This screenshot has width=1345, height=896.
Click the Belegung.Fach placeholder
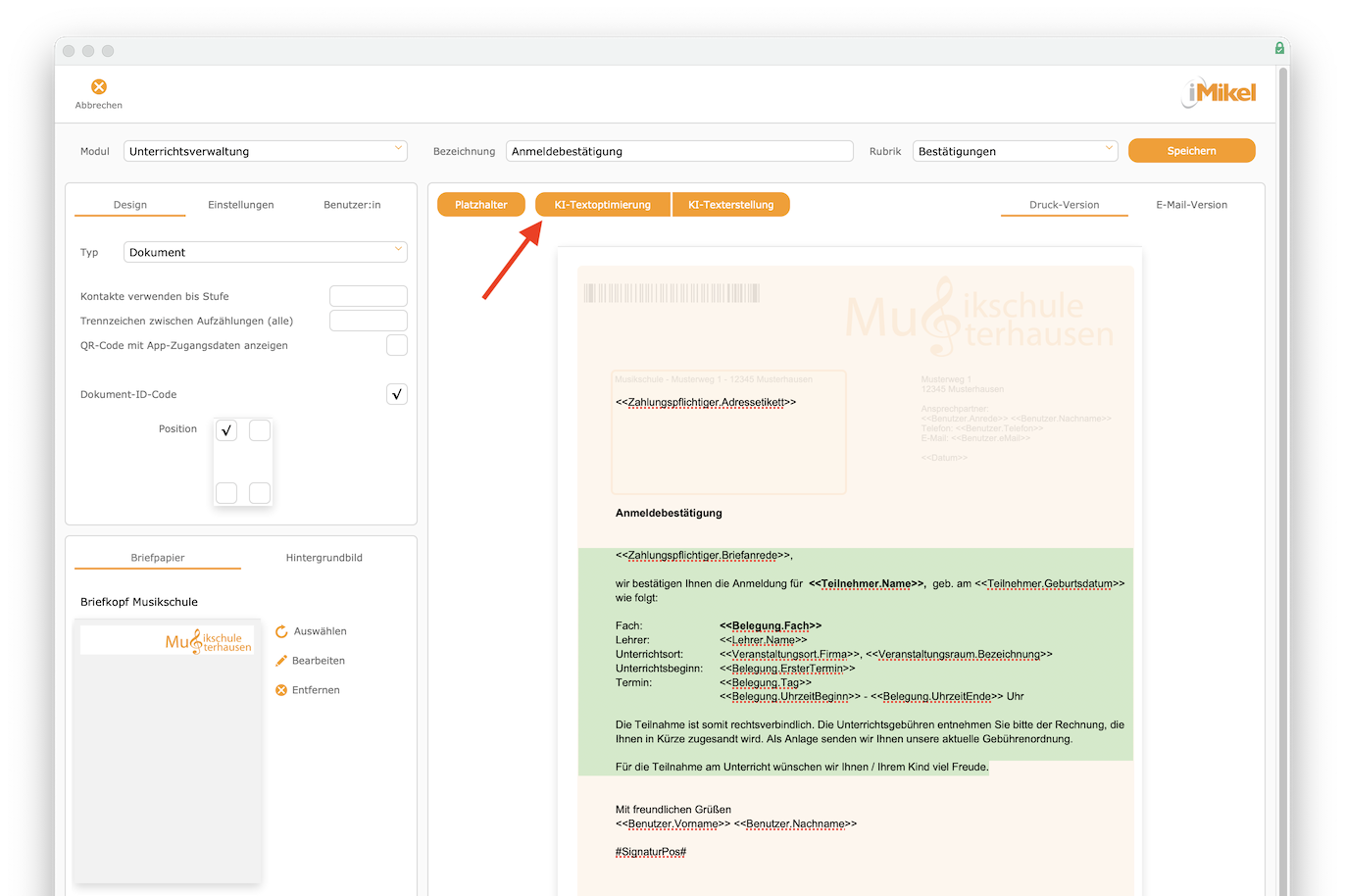tap(771, 625)
